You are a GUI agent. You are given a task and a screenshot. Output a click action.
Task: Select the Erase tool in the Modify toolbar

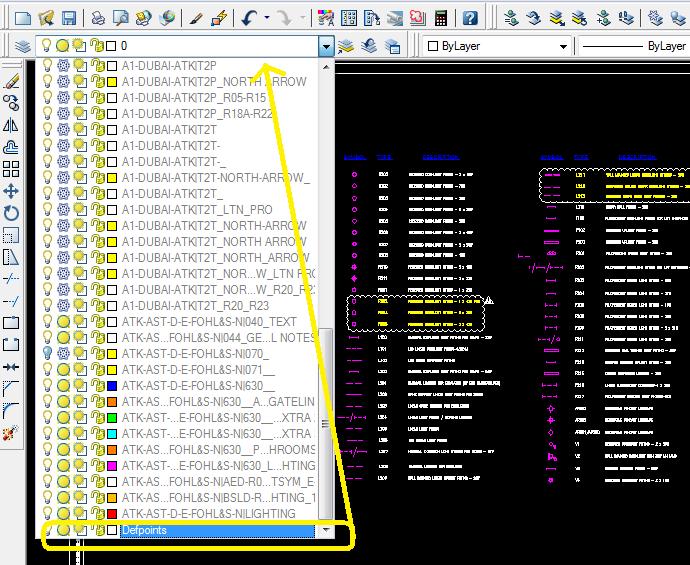[x=11, y=81]
